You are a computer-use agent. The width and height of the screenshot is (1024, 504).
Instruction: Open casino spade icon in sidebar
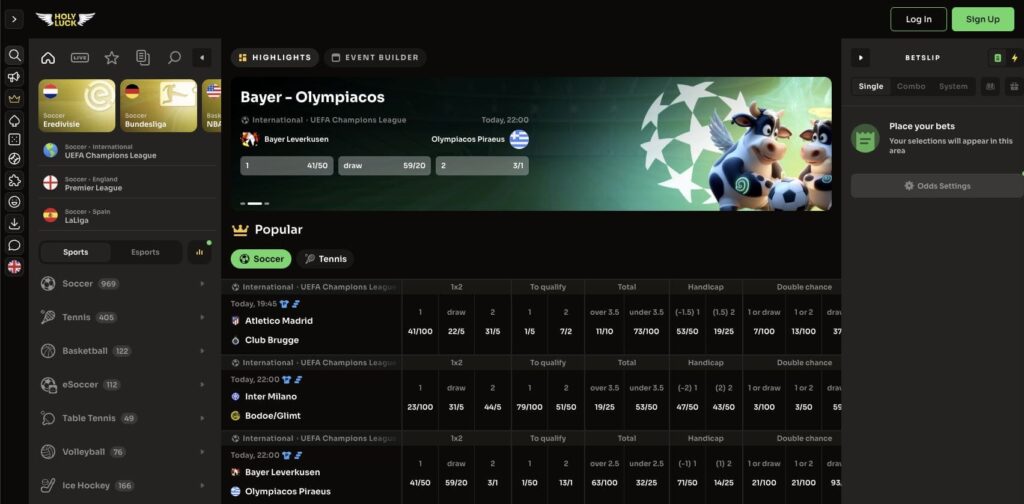(14, 120)
